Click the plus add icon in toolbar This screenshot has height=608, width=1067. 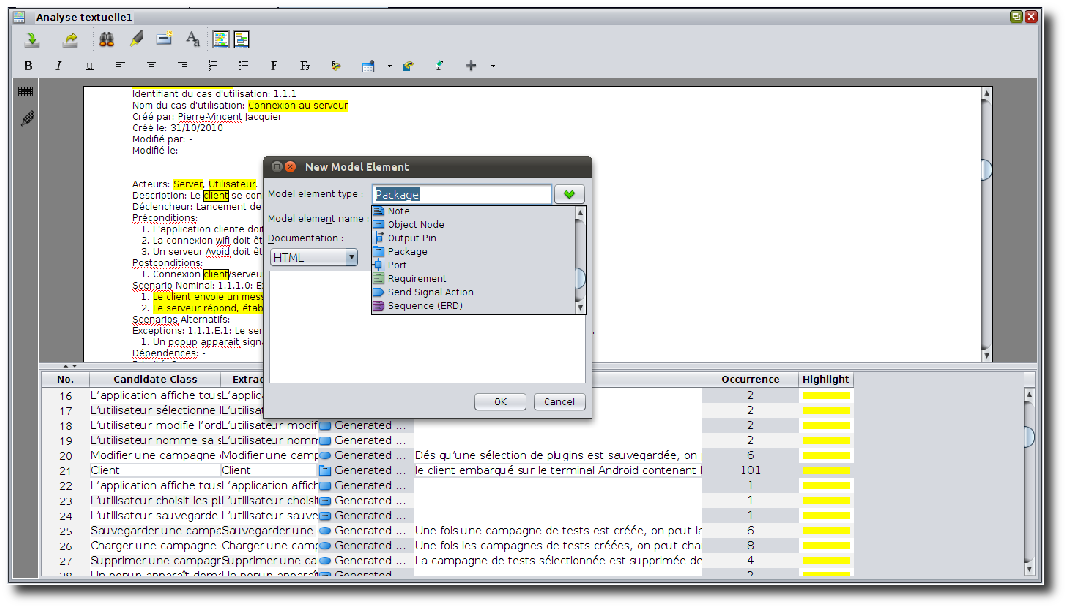point(471,66)
